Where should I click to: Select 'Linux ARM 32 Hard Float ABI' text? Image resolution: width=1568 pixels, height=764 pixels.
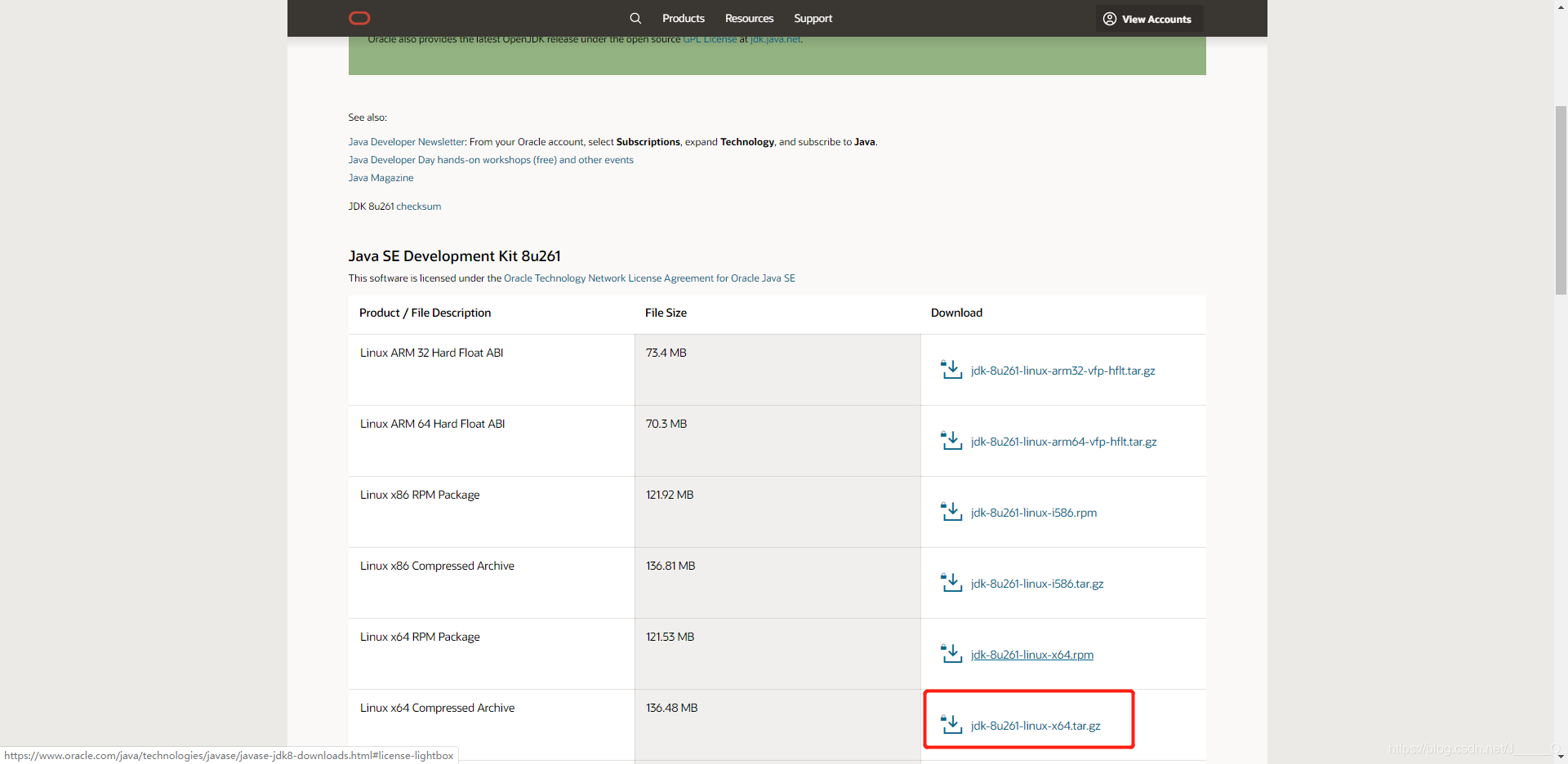click(x=431, y=353)
